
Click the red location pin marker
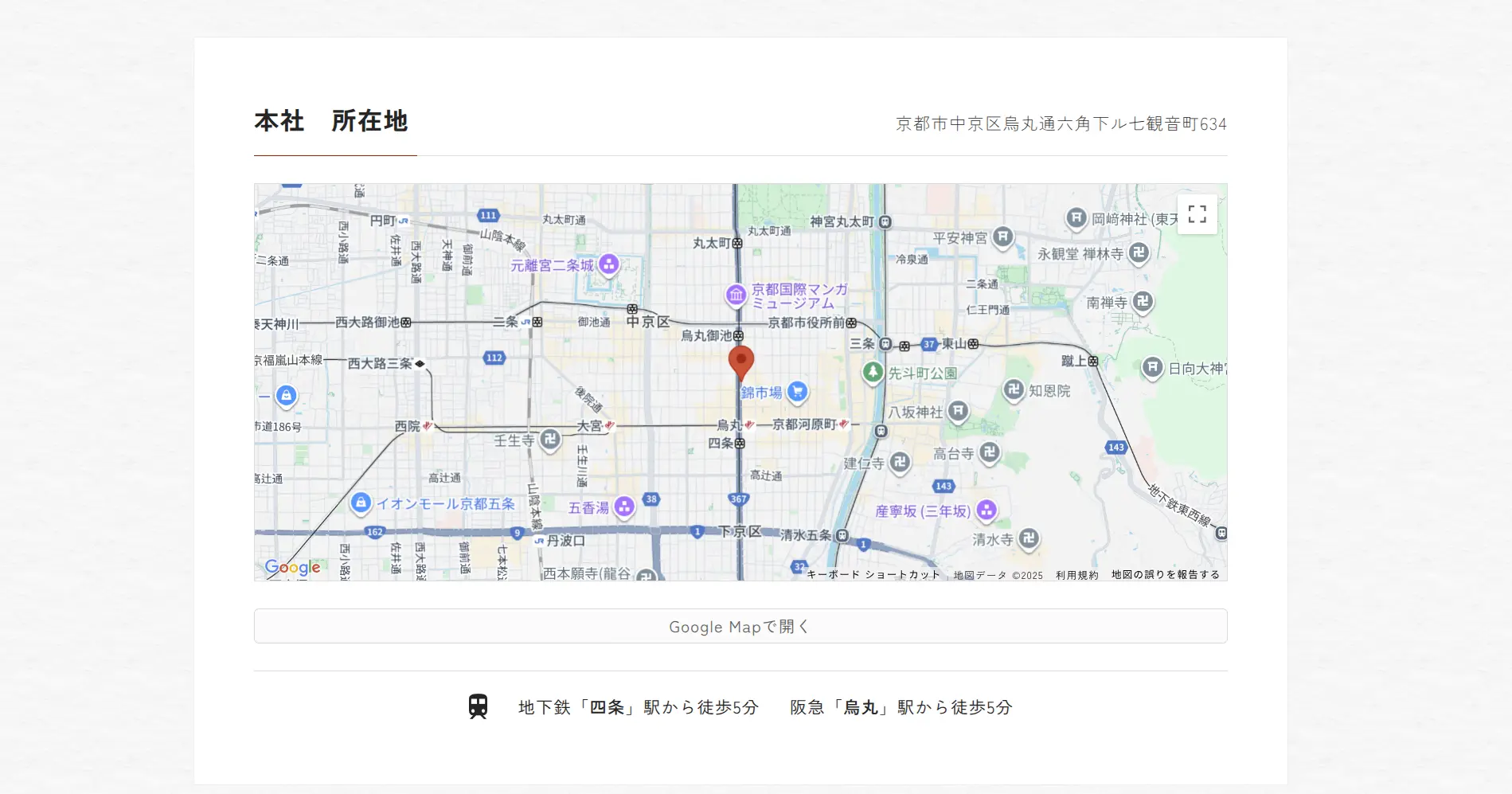pos(740,362)
